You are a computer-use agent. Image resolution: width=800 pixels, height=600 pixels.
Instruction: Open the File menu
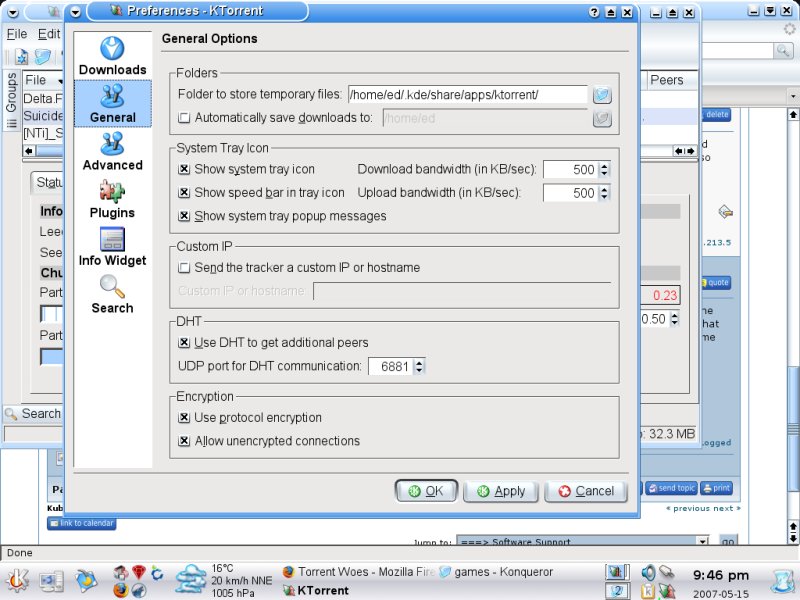pos(18,33)
